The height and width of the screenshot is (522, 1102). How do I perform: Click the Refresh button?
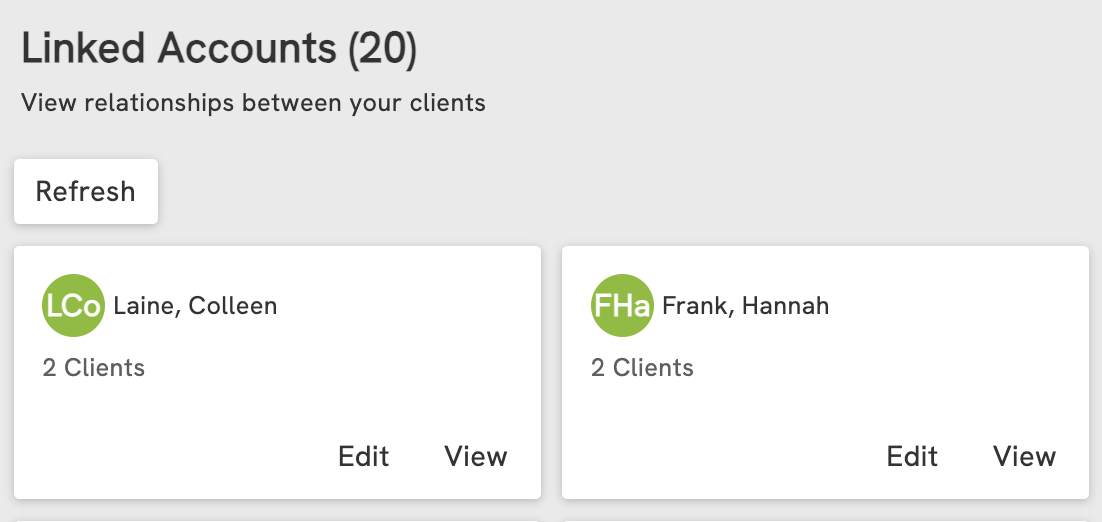coord(85,191)
